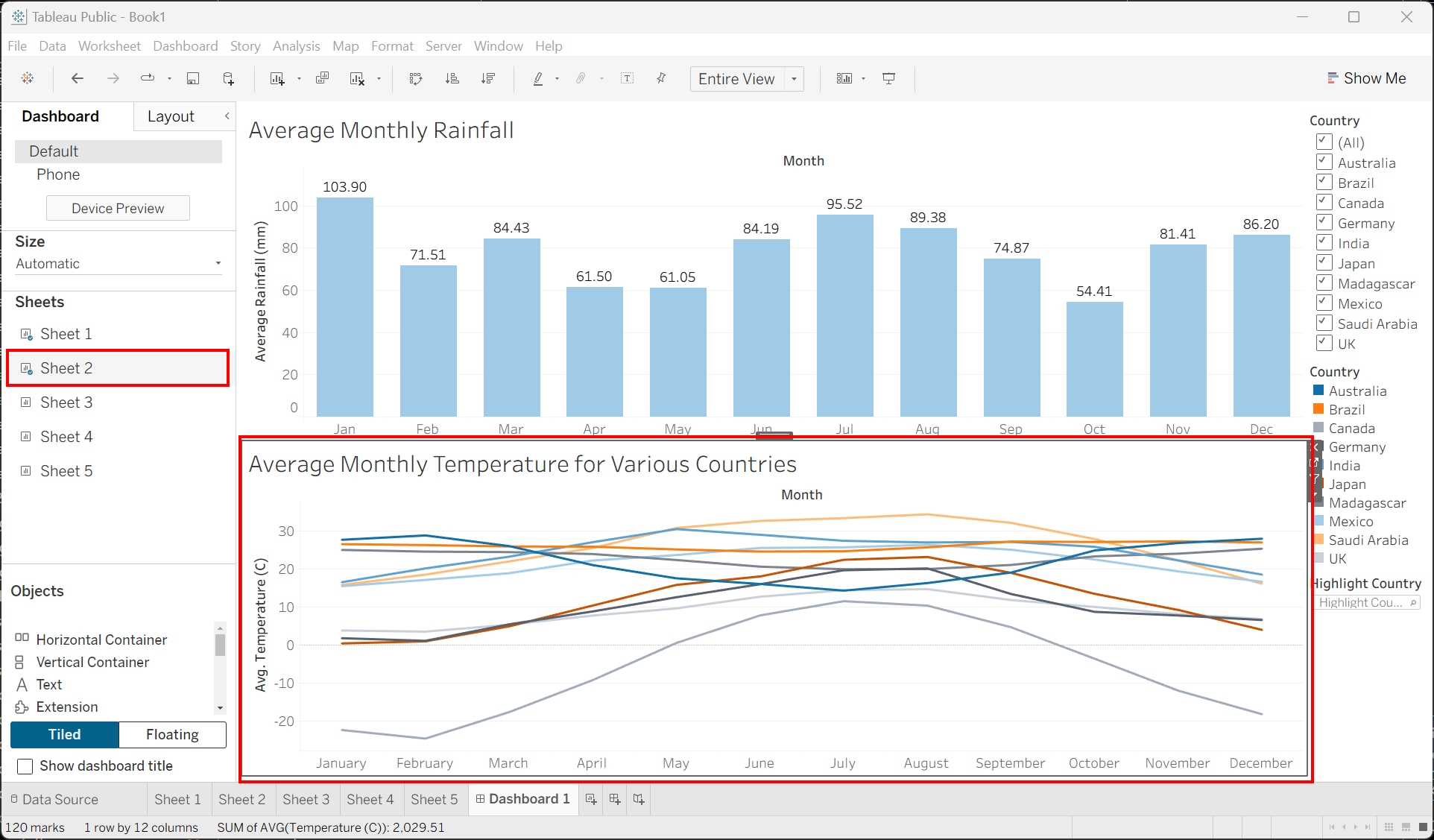
Task: Click the Highlight Country search field
Action: [1366, 602]
